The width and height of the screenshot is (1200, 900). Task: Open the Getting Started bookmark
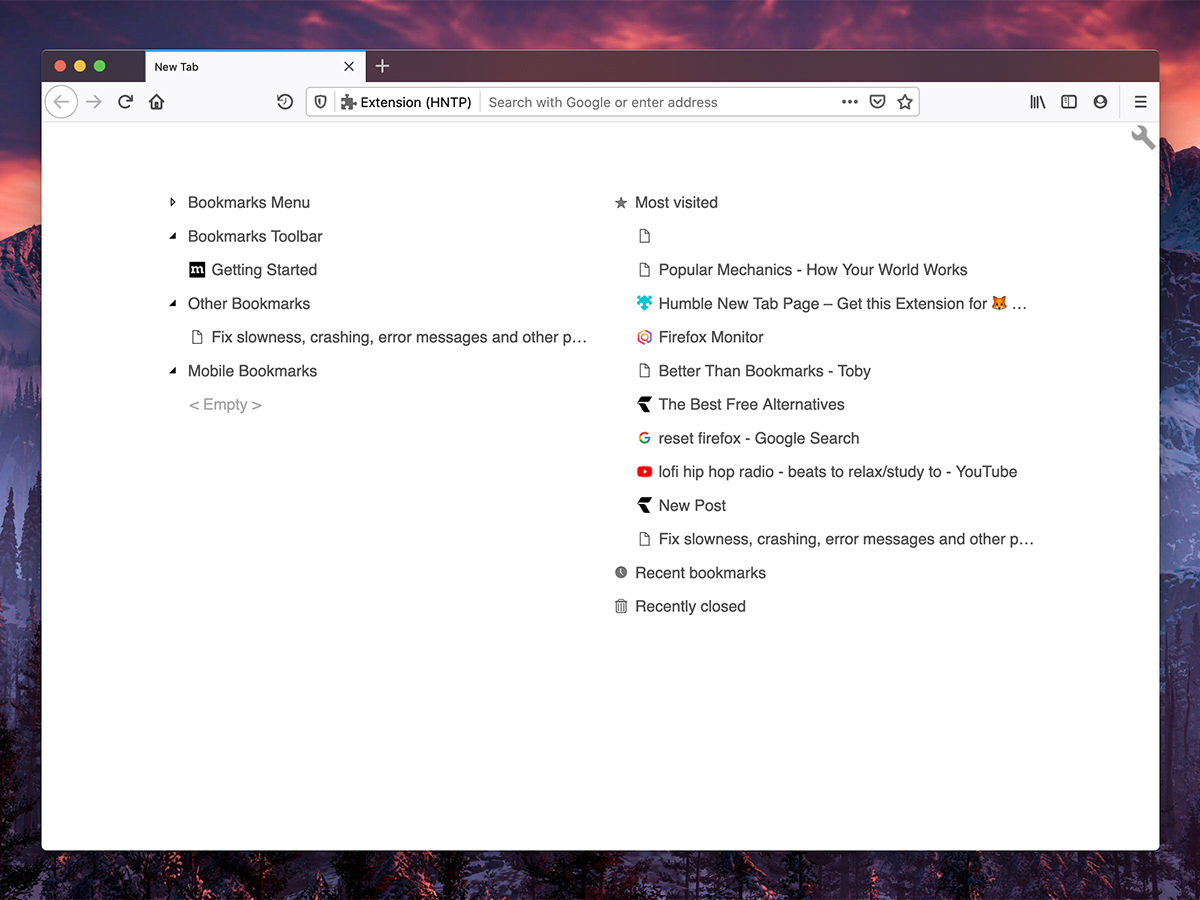pyautogui.click(x=263, y=269)
